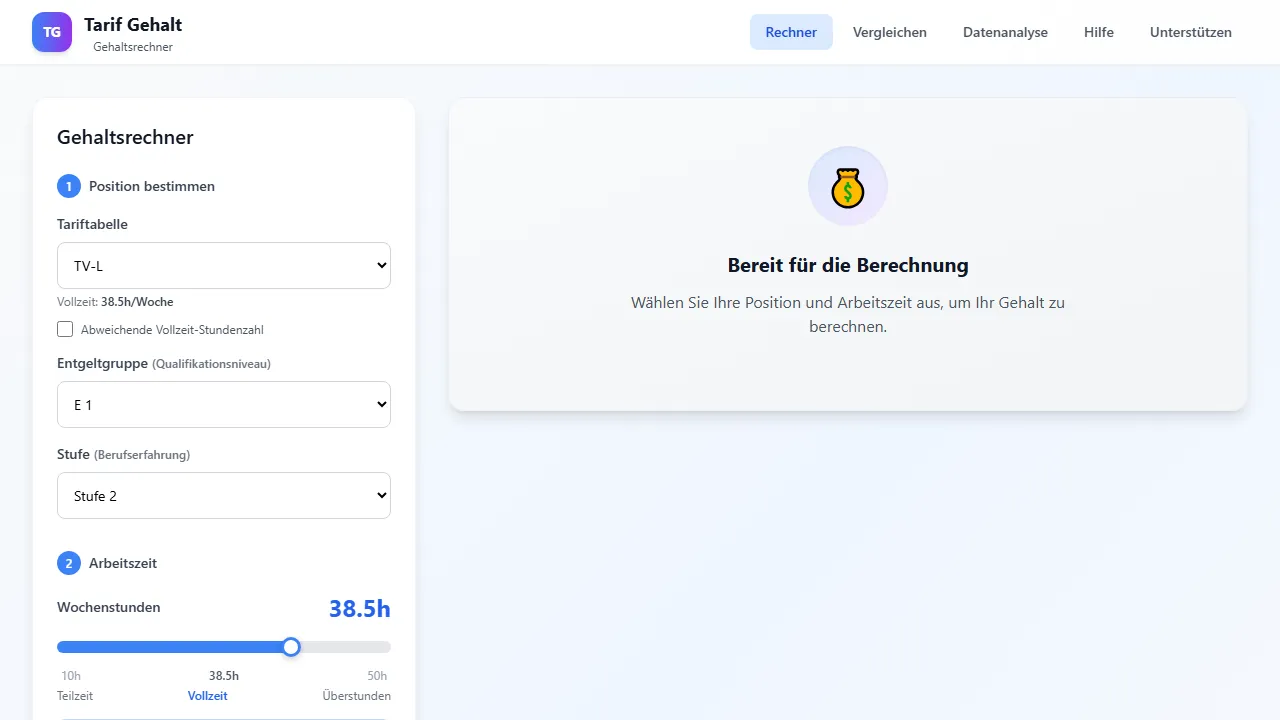Image resolution: width=1280 pixels, height=720 pixels.
Task: Select a new Entgeltgruppe from E 1 dropdown
Action: (223, 404)
